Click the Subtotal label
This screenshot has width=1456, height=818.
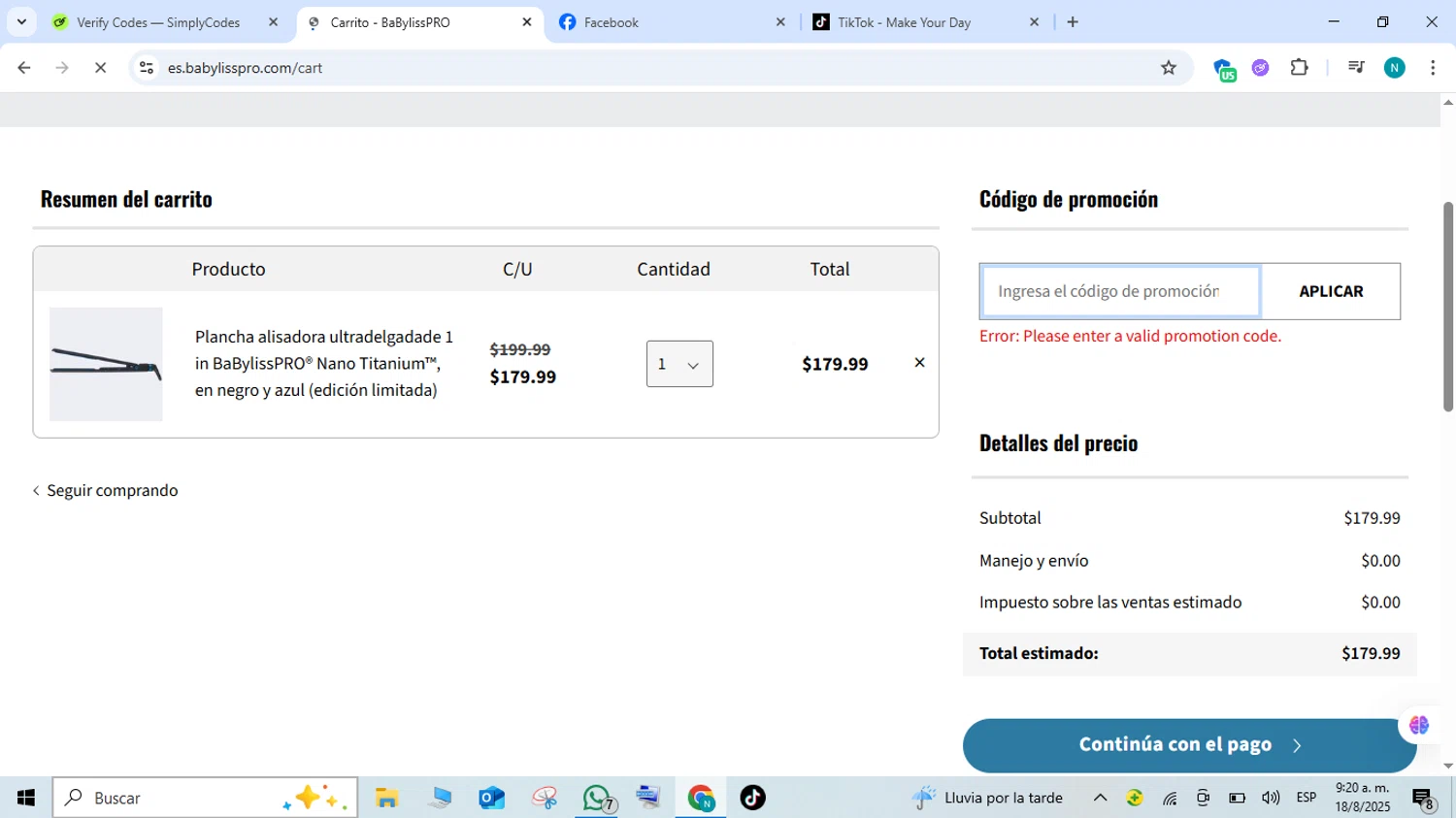(x=1009, y=518)
